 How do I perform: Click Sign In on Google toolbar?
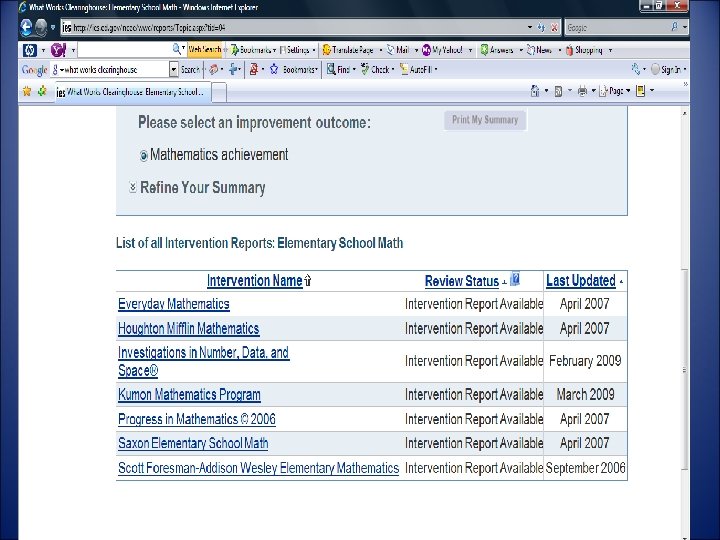pyautogui.click(x=666, y=69)
